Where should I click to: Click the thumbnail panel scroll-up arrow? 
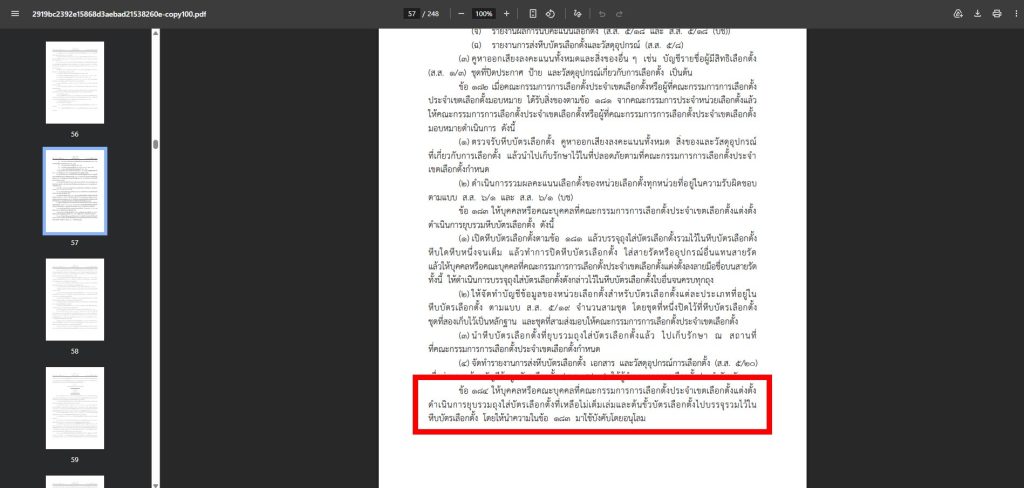click(155, 34)
